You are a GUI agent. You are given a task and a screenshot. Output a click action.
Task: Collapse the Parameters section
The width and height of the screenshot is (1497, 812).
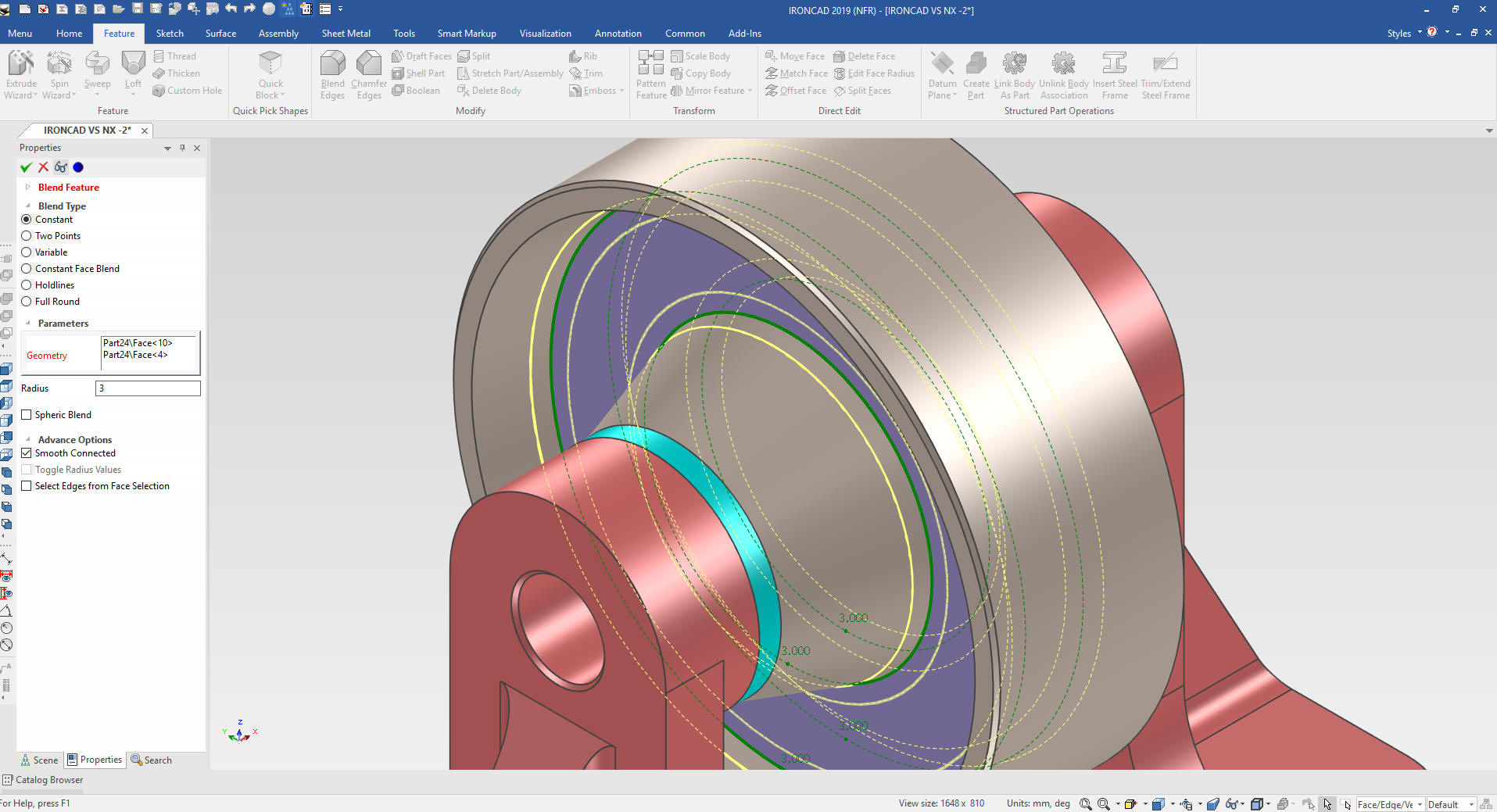(x=28, y=324)
